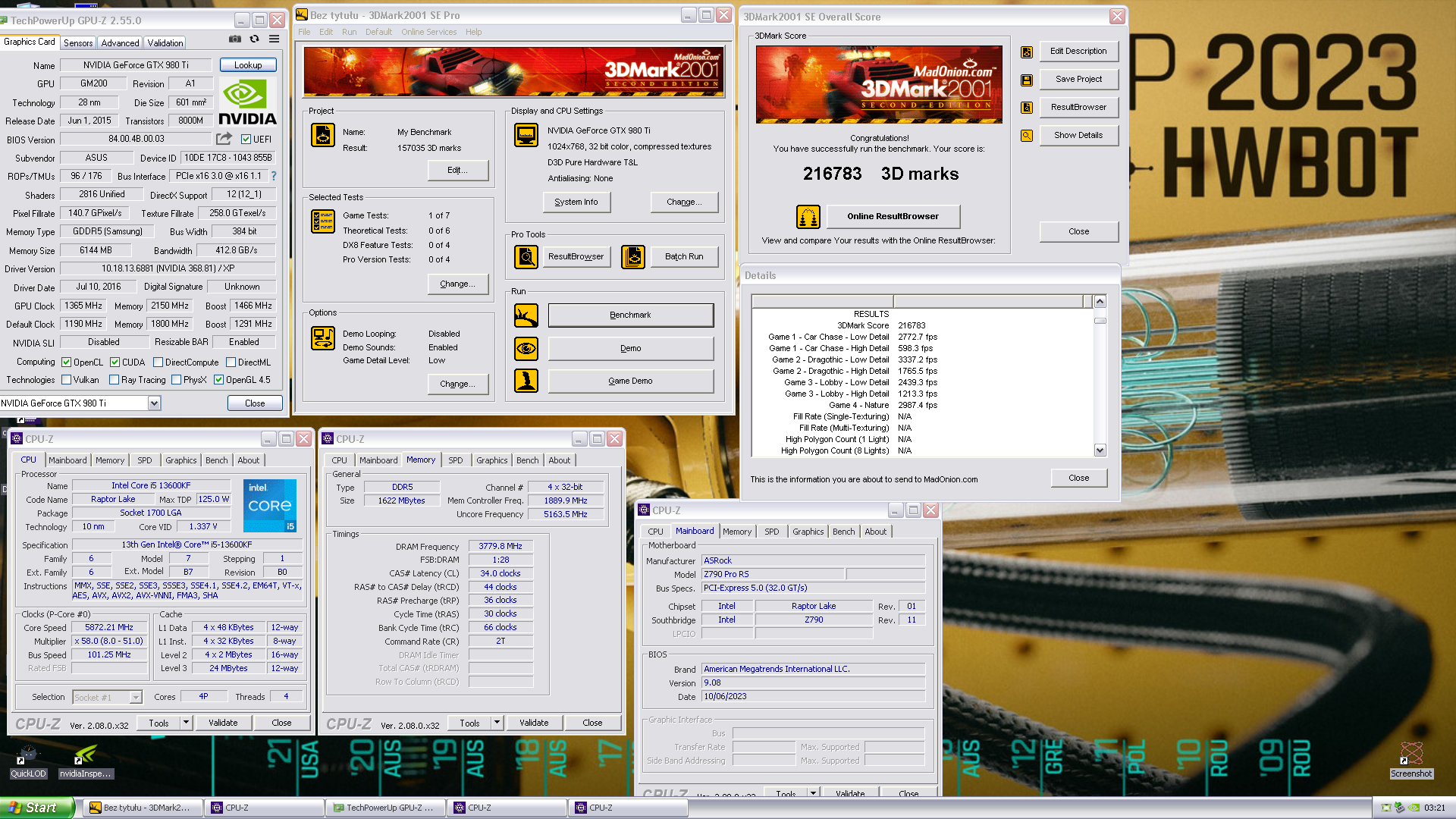Image resolution: width=1456 pixels, height=819 pixels.
Task: Open Socket #1 selection dropdown
Action: 136,698
